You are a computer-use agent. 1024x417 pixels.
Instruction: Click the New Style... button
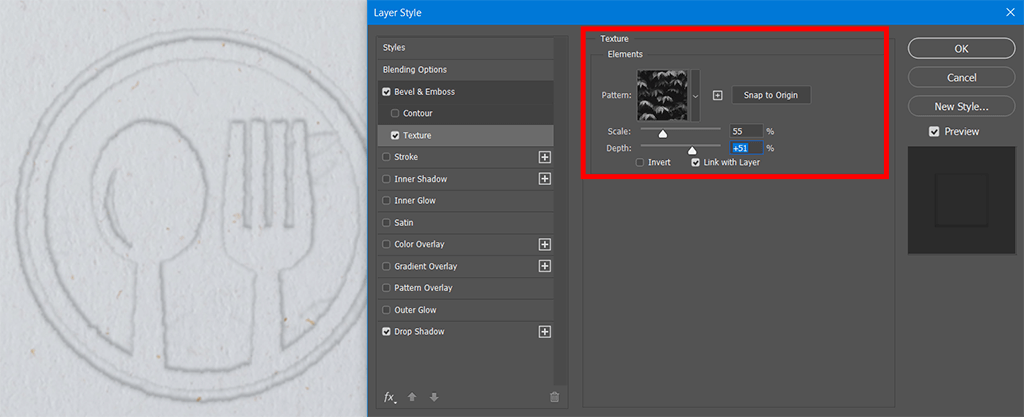(x=961, y=106)
